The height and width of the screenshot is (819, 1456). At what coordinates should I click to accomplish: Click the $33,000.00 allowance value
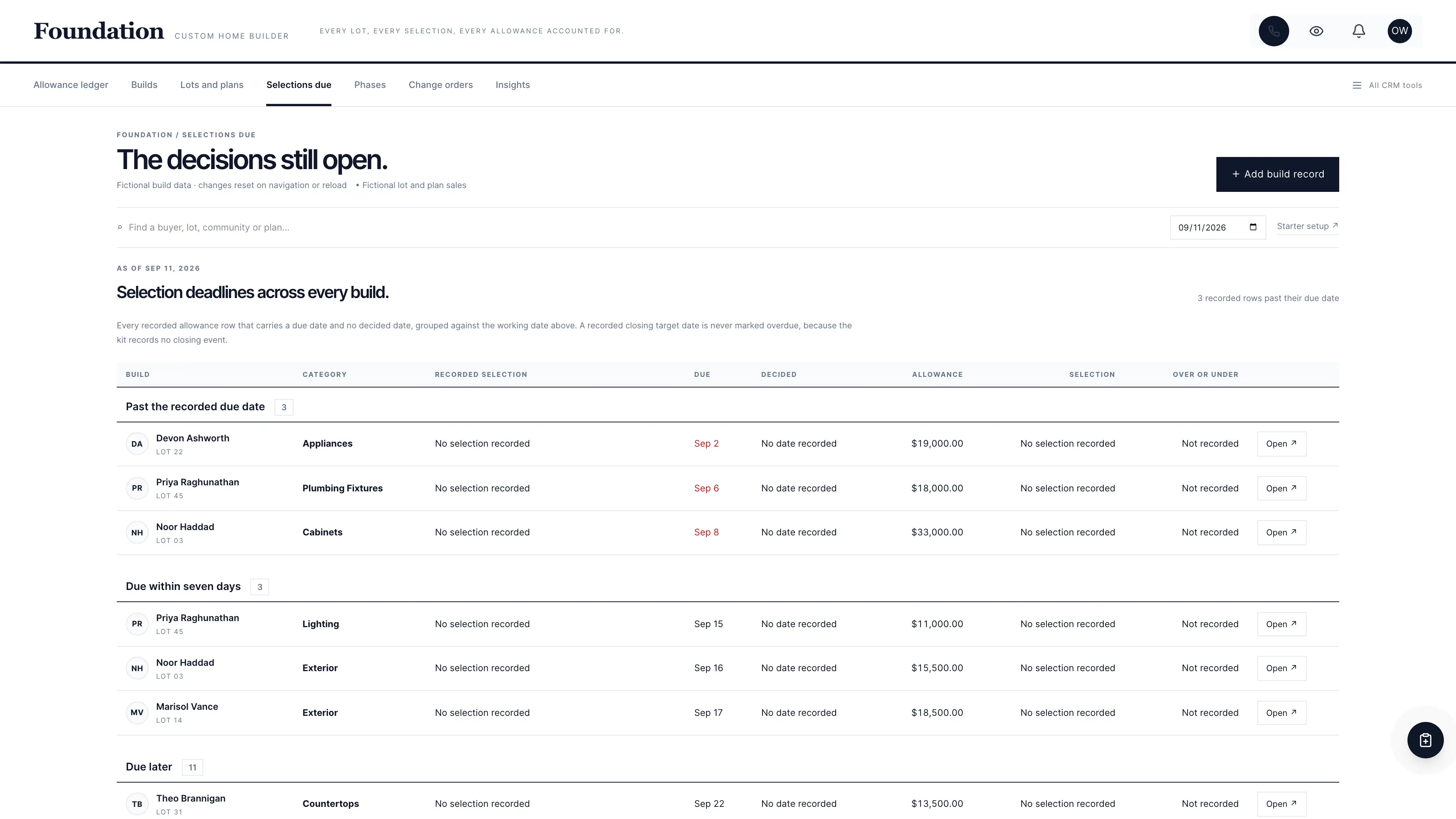point(937,532)
